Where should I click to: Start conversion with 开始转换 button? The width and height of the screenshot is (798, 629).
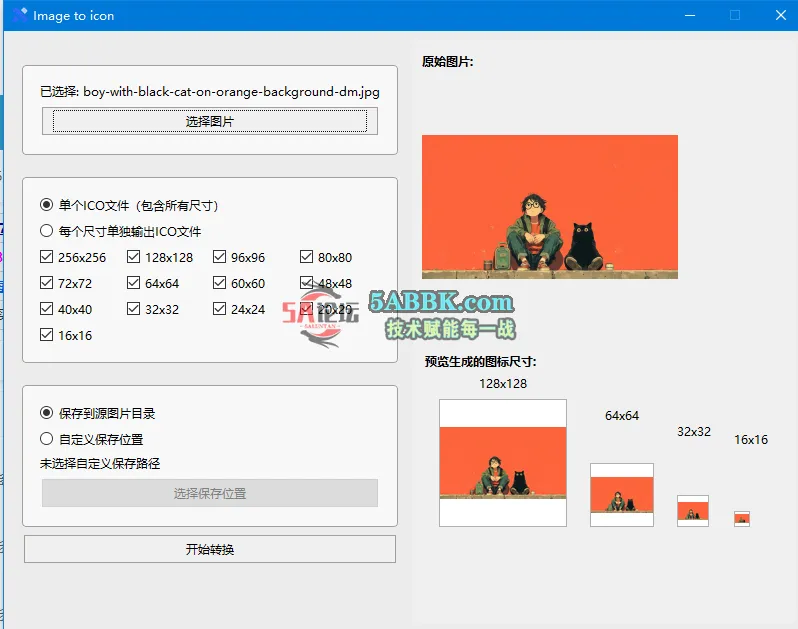(210, 549)
